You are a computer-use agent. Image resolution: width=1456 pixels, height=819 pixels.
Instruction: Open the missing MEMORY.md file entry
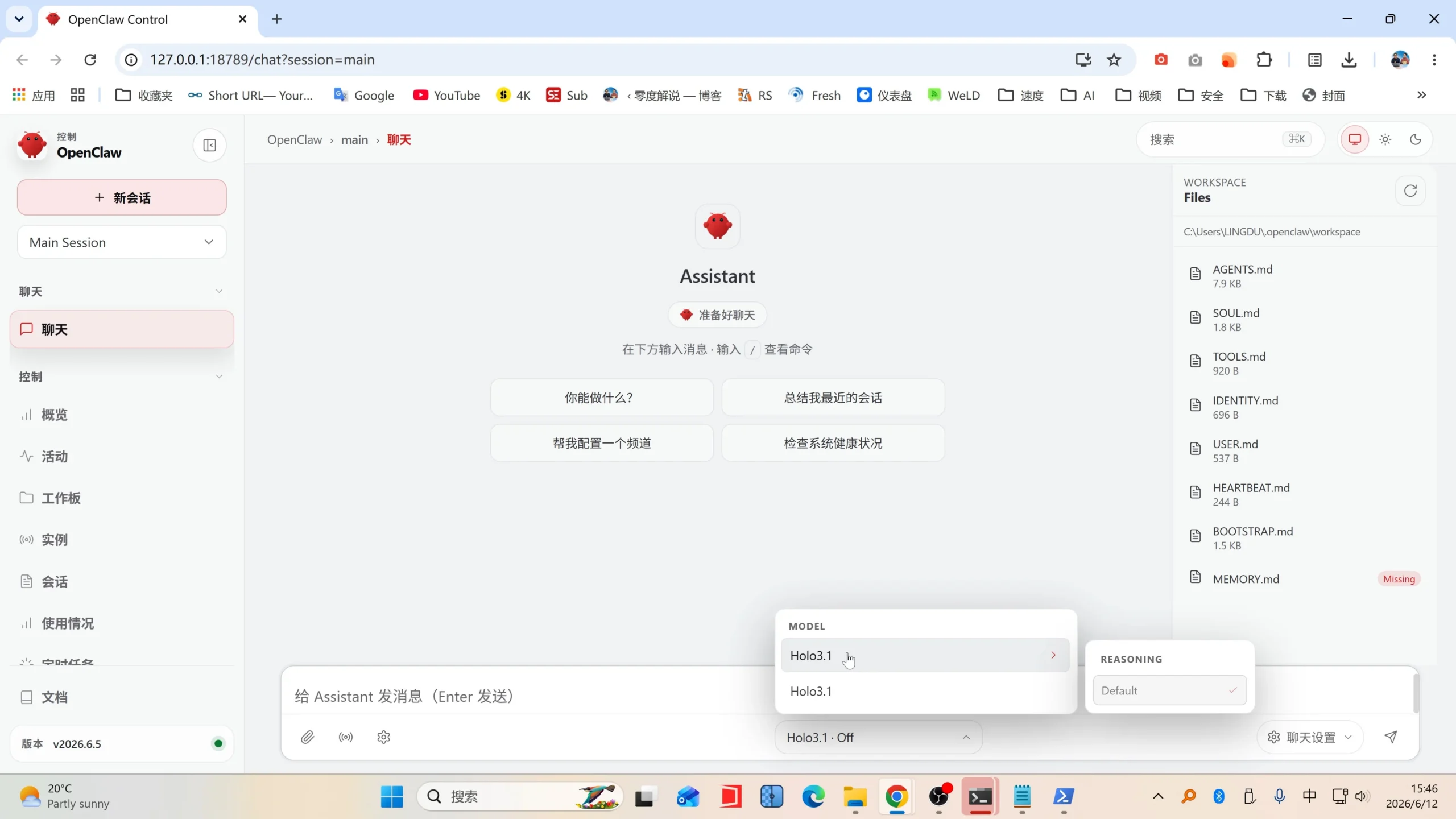(x=1305, y=578)
